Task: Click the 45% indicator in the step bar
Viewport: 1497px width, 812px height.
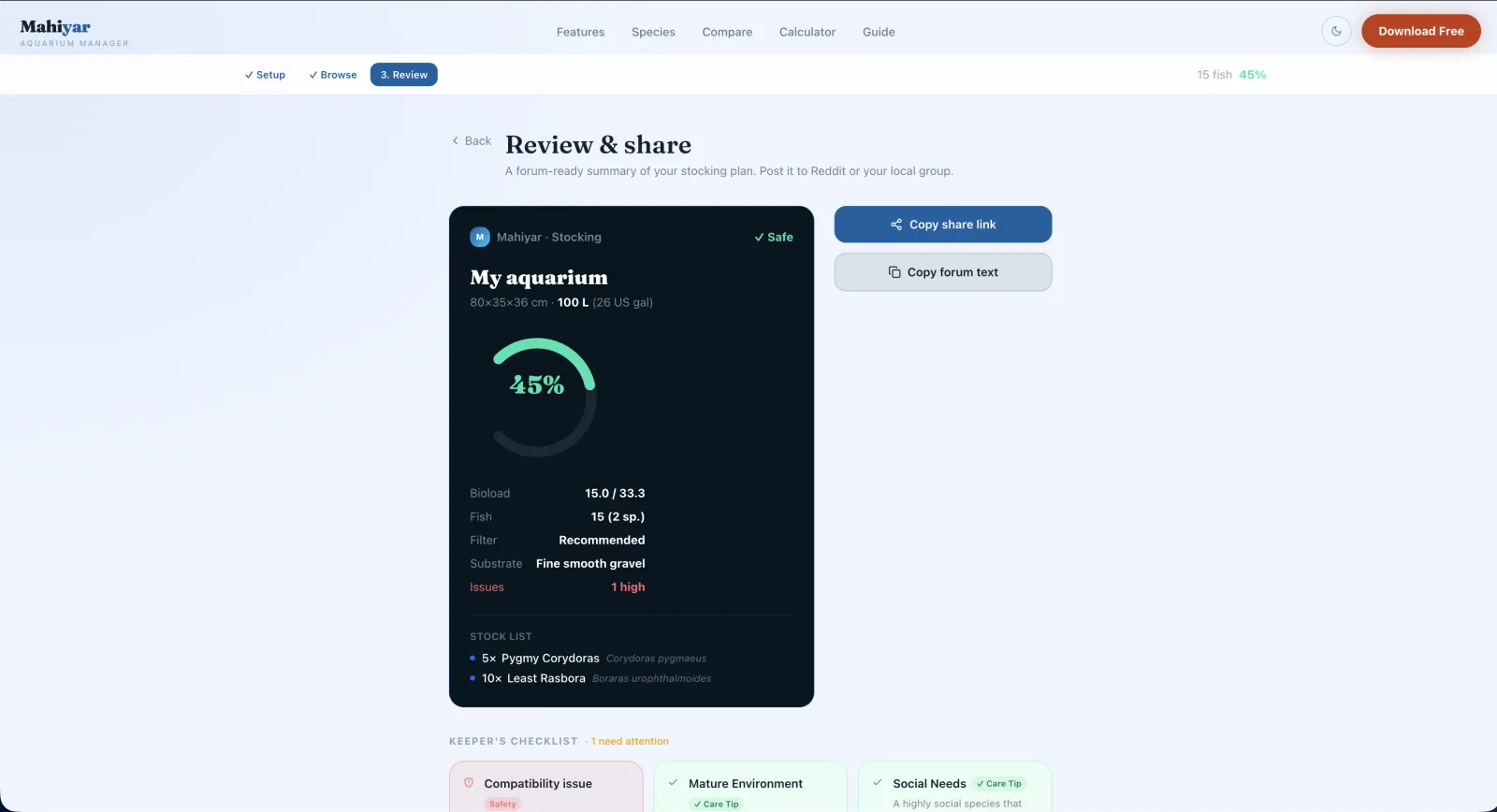Action: click(1253, 75)
